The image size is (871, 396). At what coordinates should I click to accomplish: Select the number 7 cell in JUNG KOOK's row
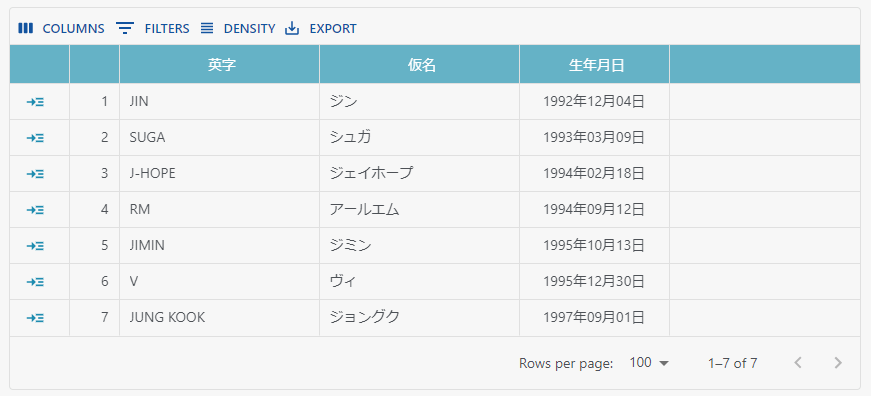(x=94, y=318)
